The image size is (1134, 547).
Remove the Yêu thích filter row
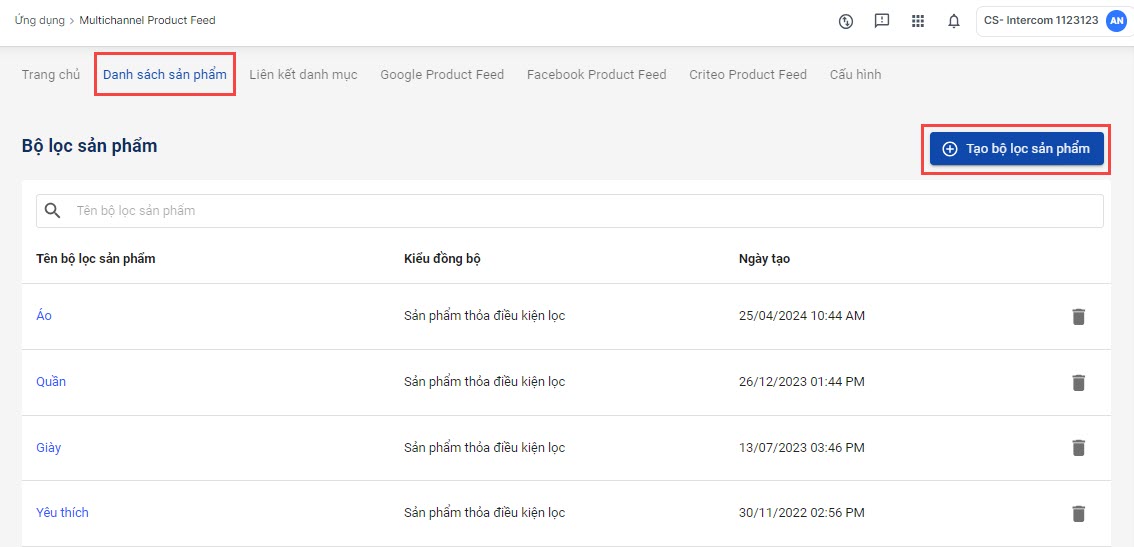coord(1078,513)
